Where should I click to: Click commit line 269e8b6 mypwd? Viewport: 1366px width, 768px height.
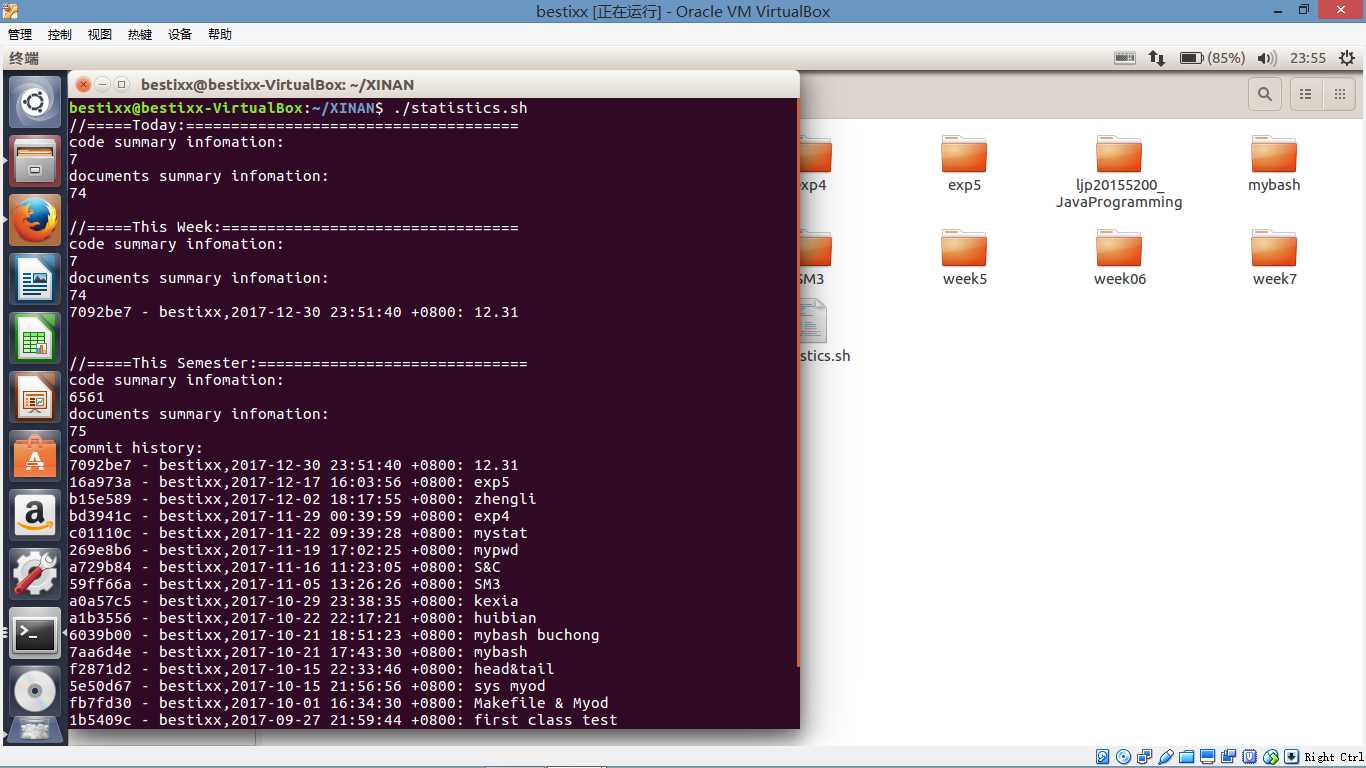294,550
